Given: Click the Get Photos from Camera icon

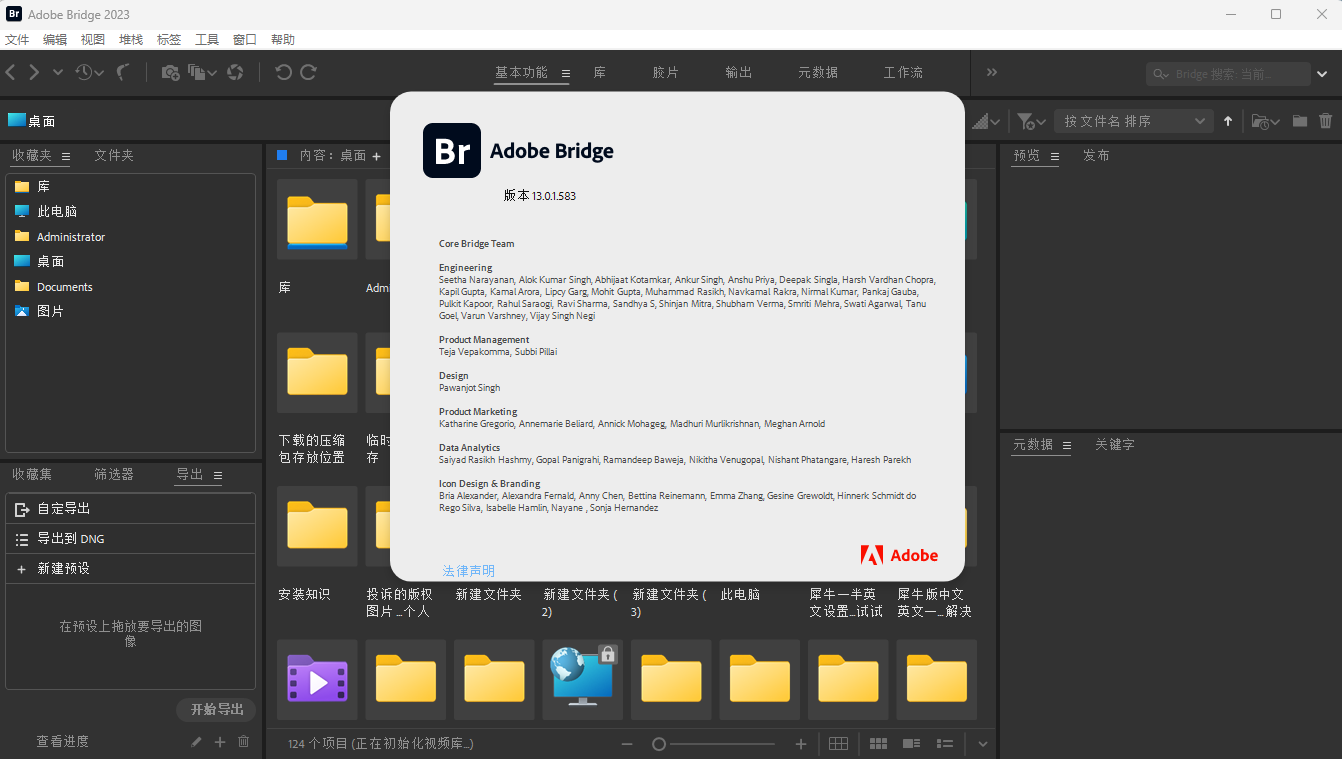Looking at the screenshot, I should [169, 72].
